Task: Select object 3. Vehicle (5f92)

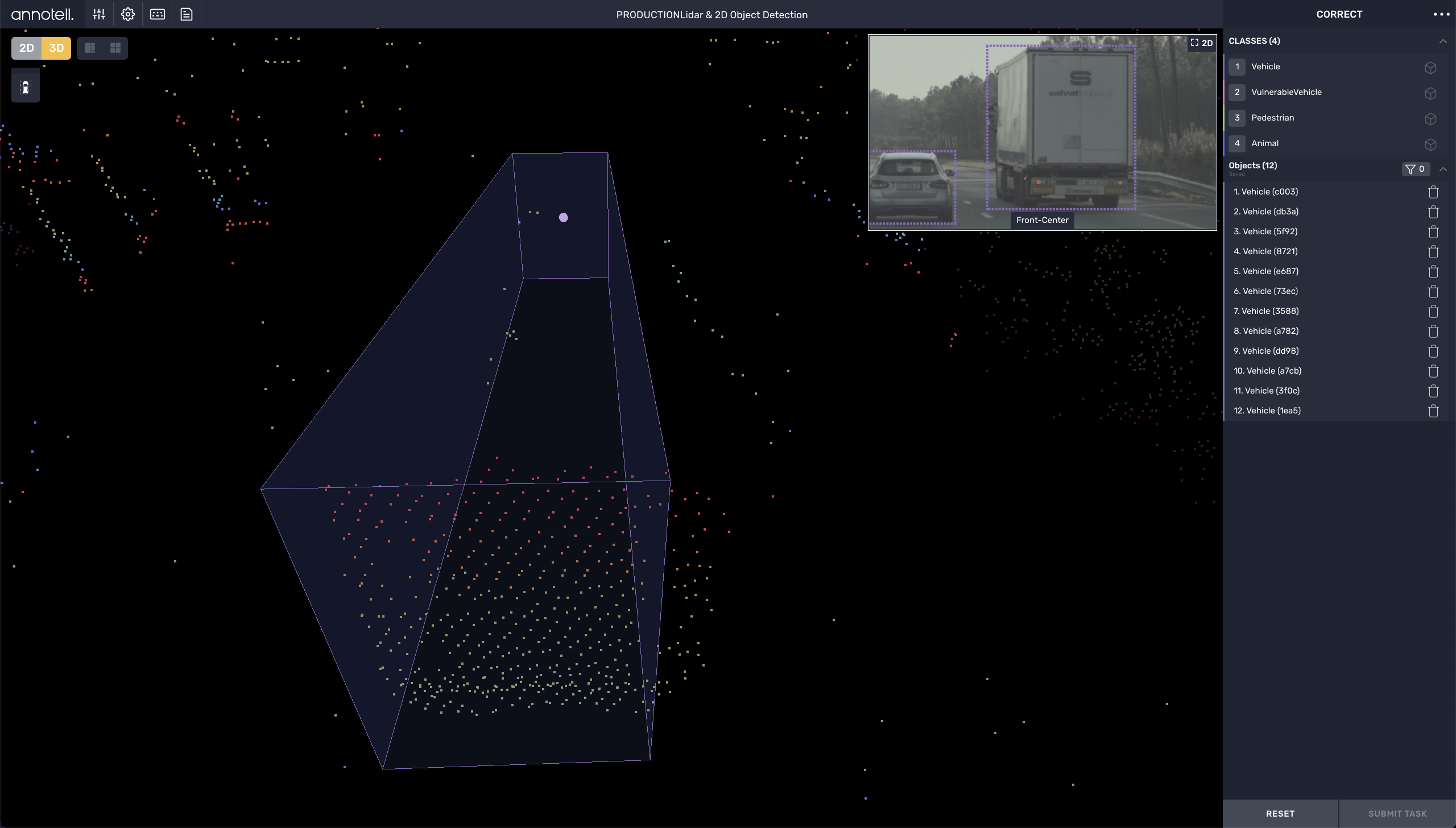Action: point(1335,231)
